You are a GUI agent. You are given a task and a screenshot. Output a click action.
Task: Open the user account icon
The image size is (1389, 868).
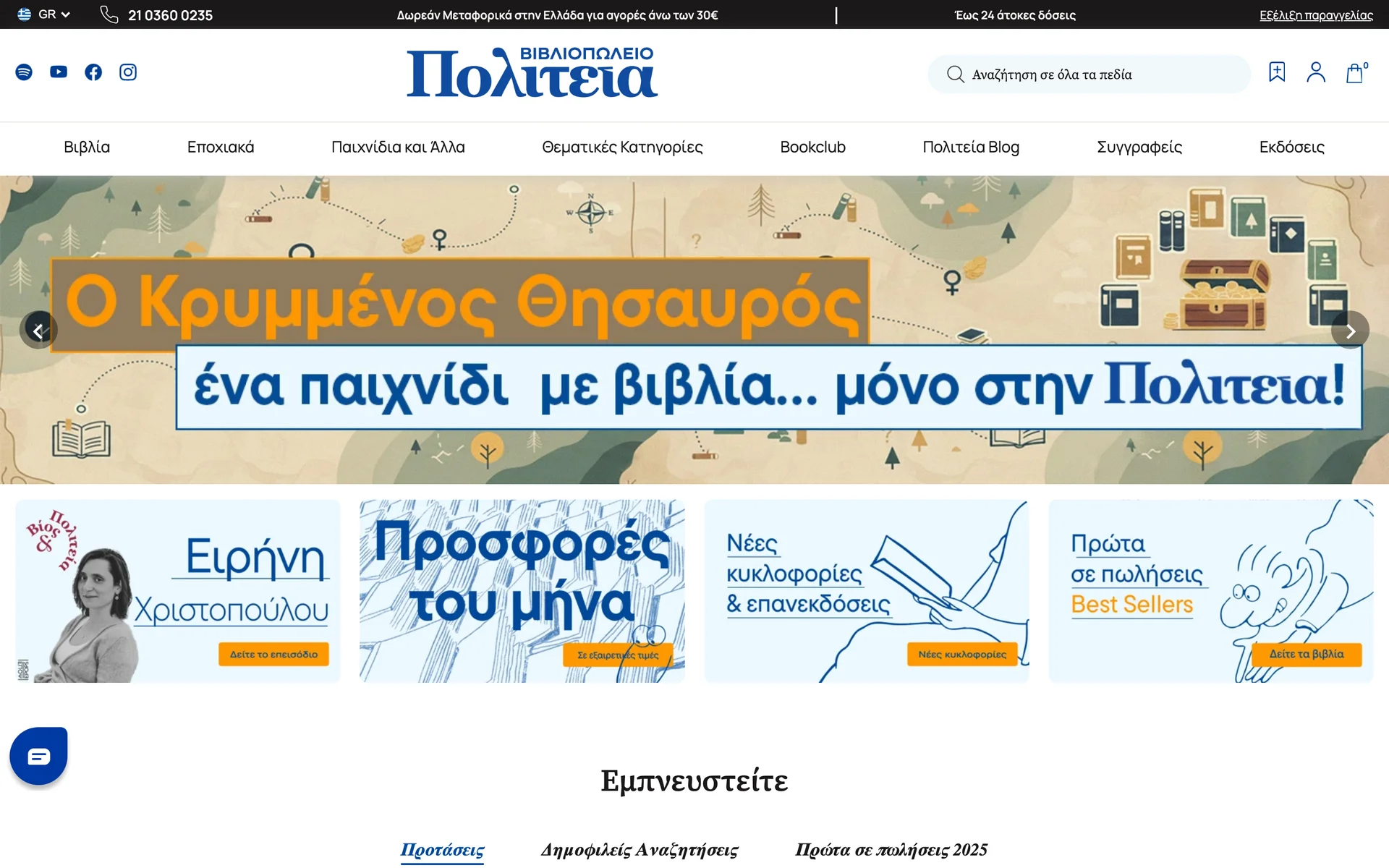[1316, 72]
